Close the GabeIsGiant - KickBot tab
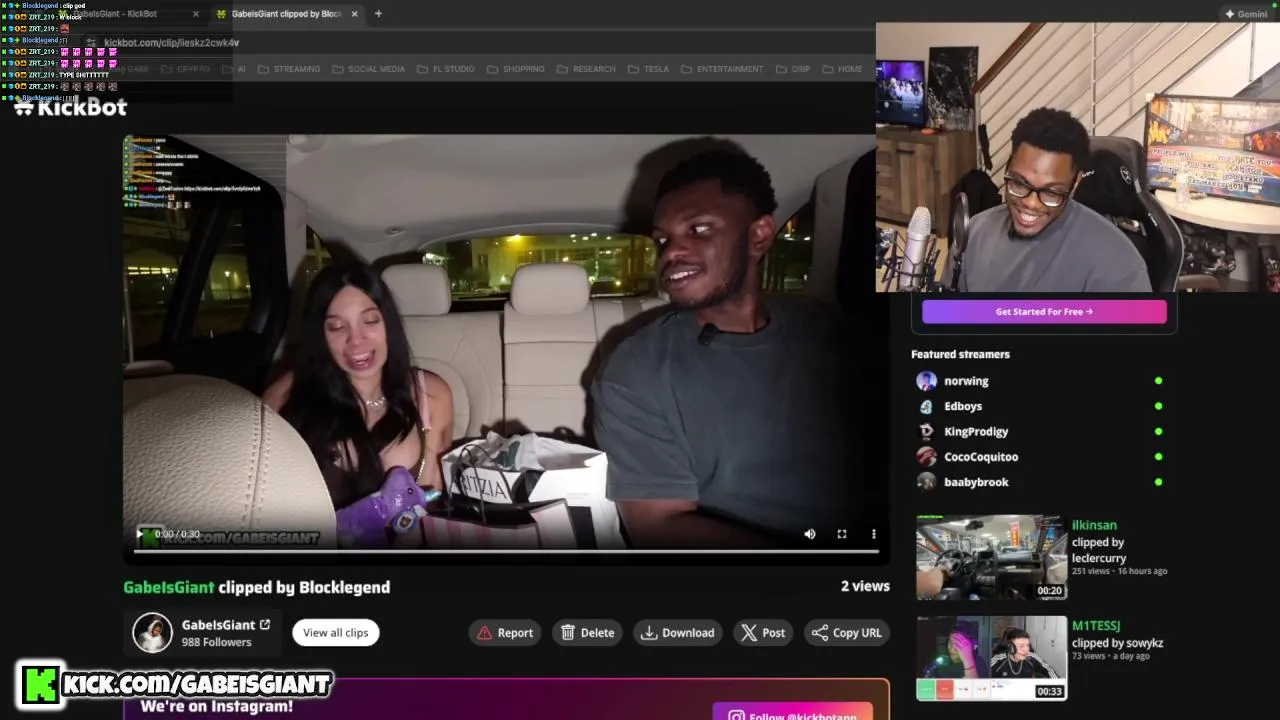 pyautogui.click(x=196, y=14)
